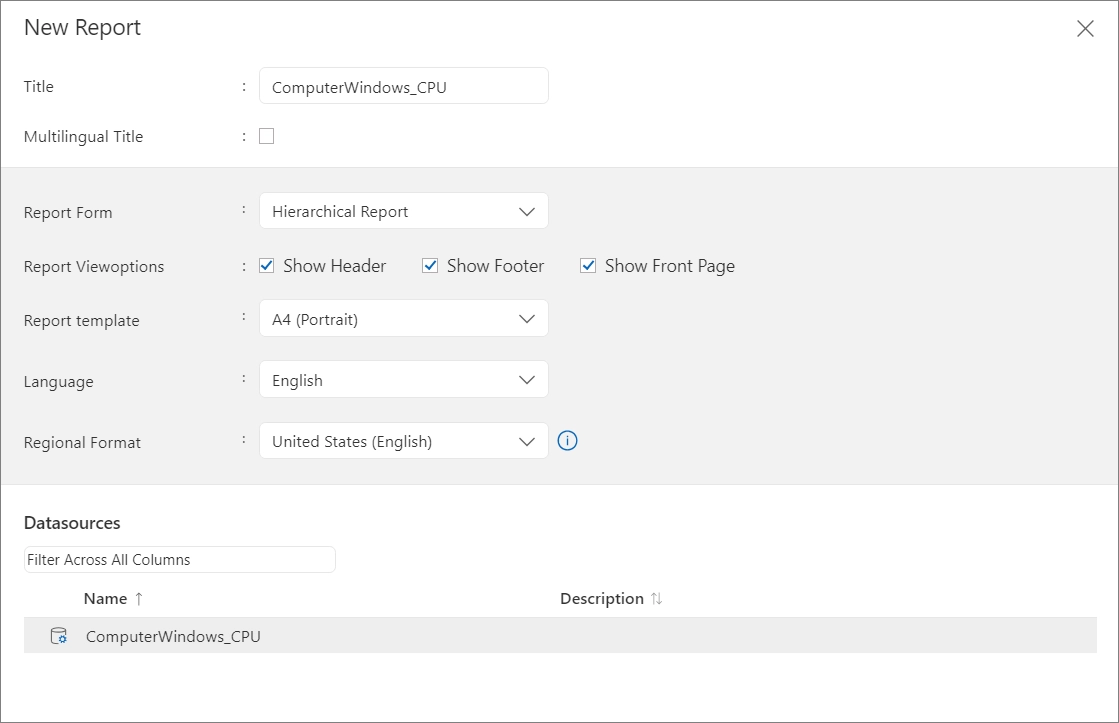Uncheck the Show Footer option
Screen dimensions: 1119x723
coord(429,265)
